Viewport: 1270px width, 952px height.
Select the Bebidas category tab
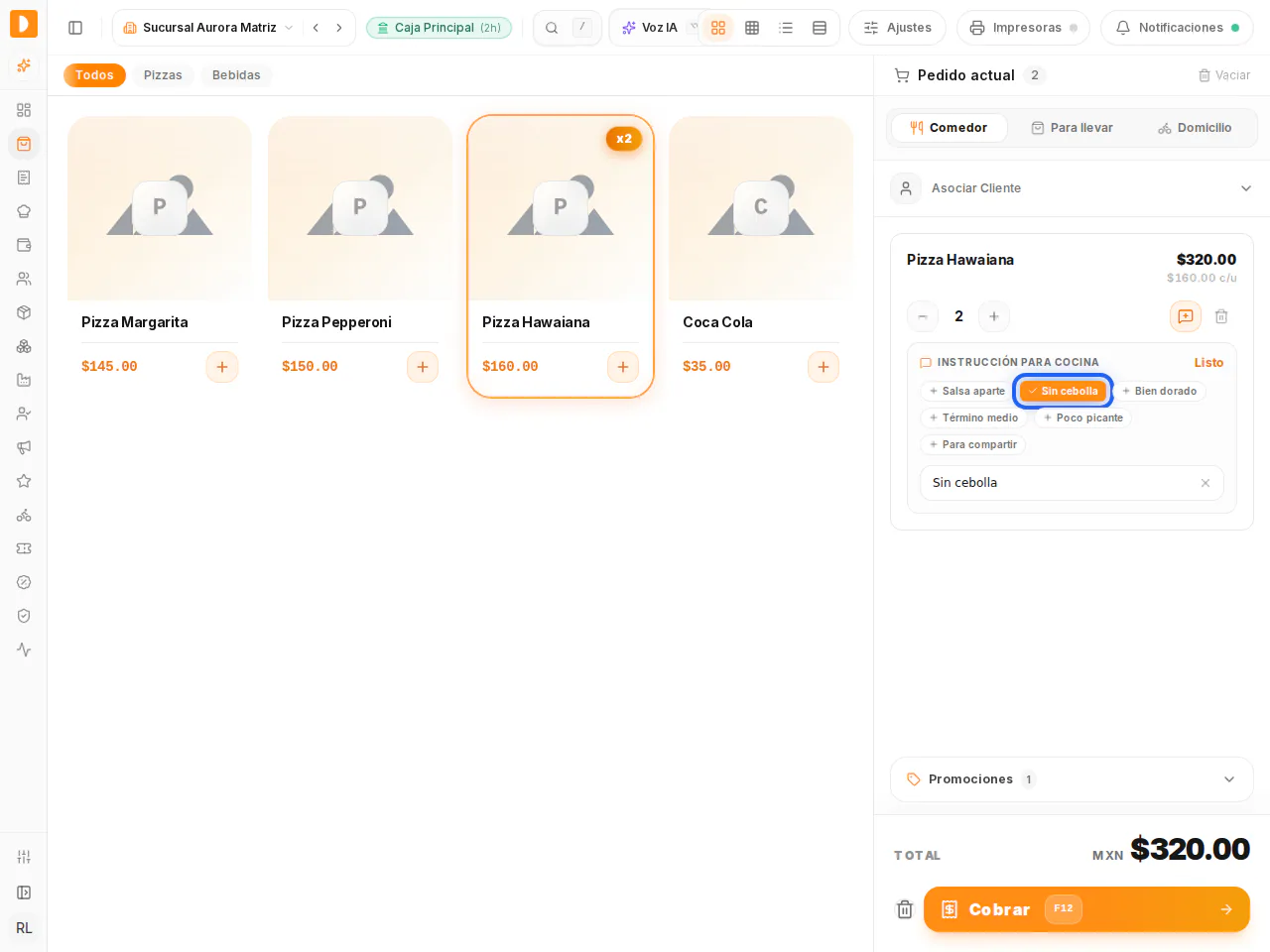[x=236, y=75]
